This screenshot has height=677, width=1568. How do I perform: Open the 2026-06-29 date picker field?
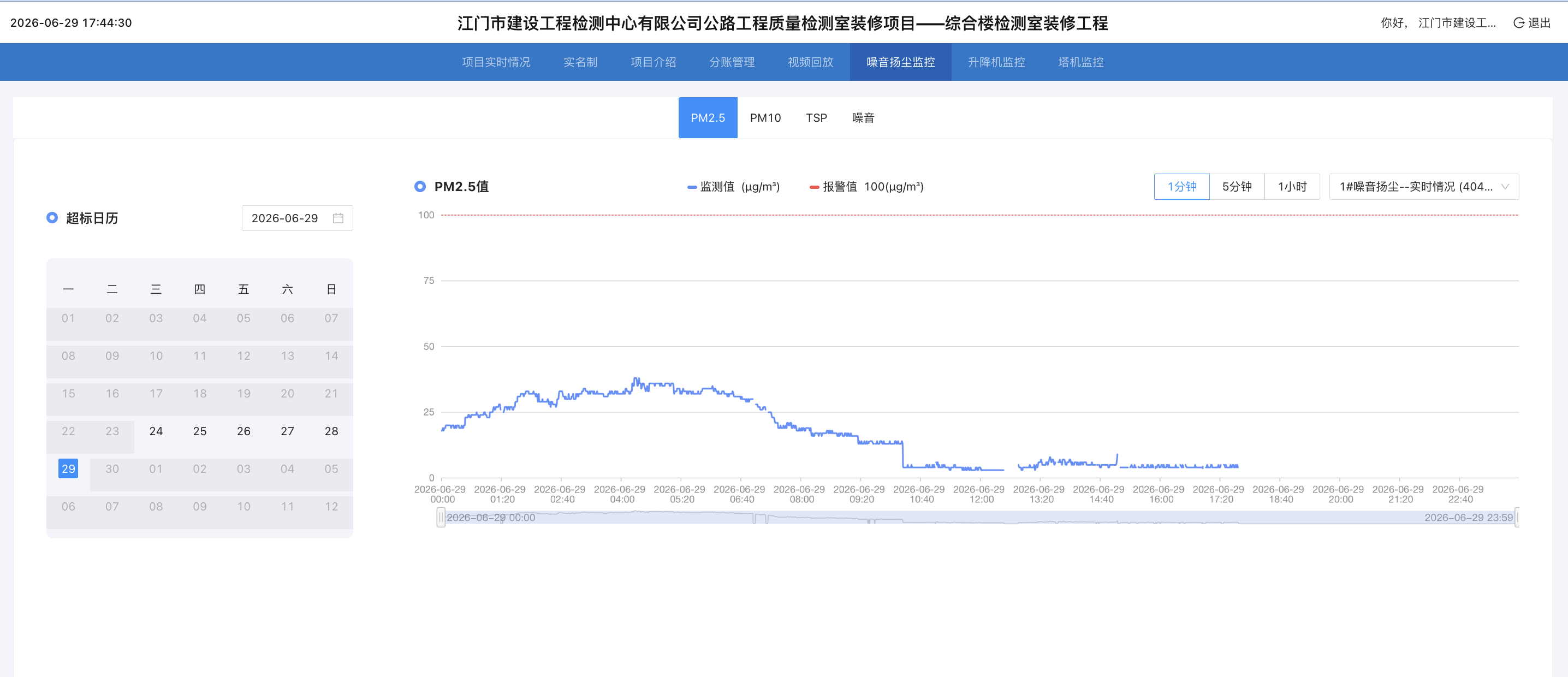coord(297,218)
